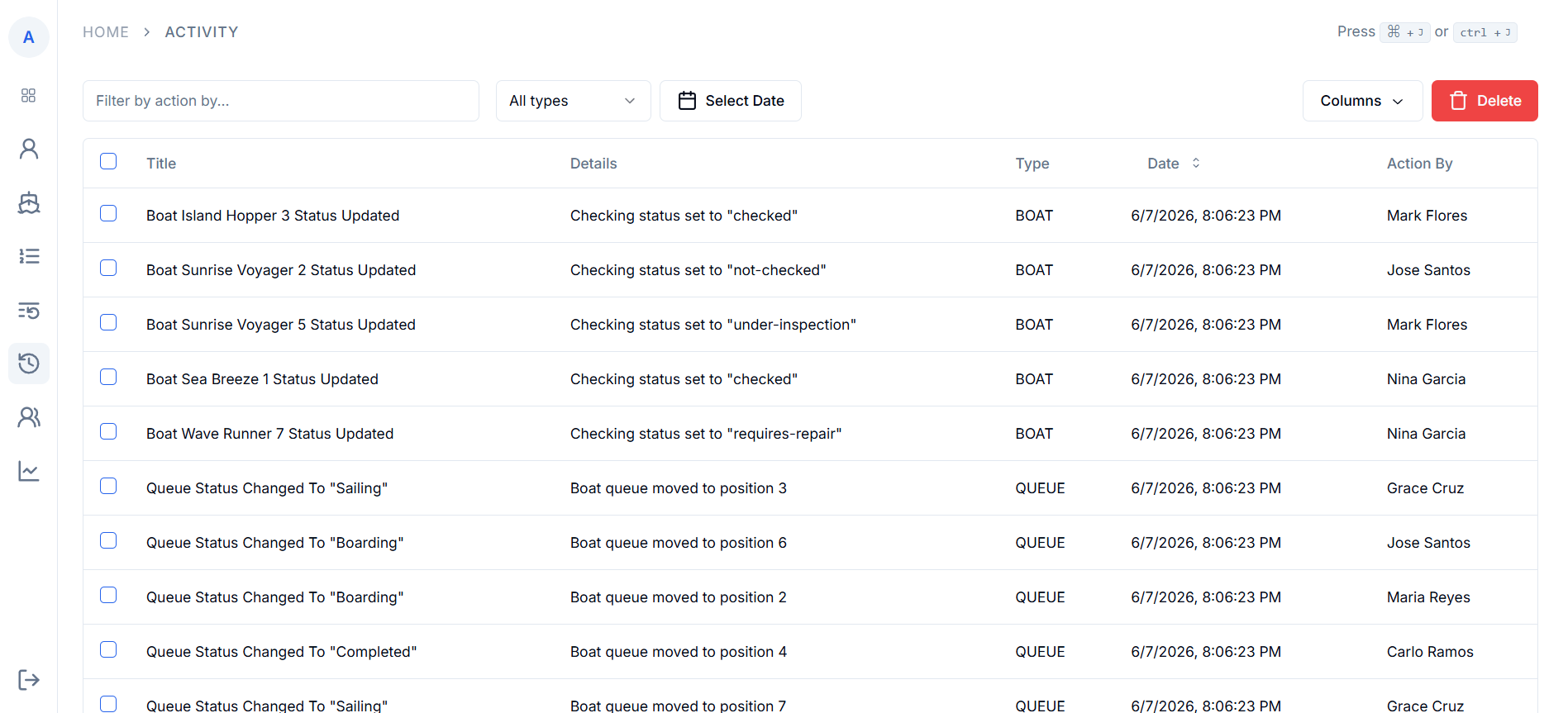The width and height of the screenshot is (1568, 713).
Task: Open the numbered list icon in sidebar
Action: [28, 256]
